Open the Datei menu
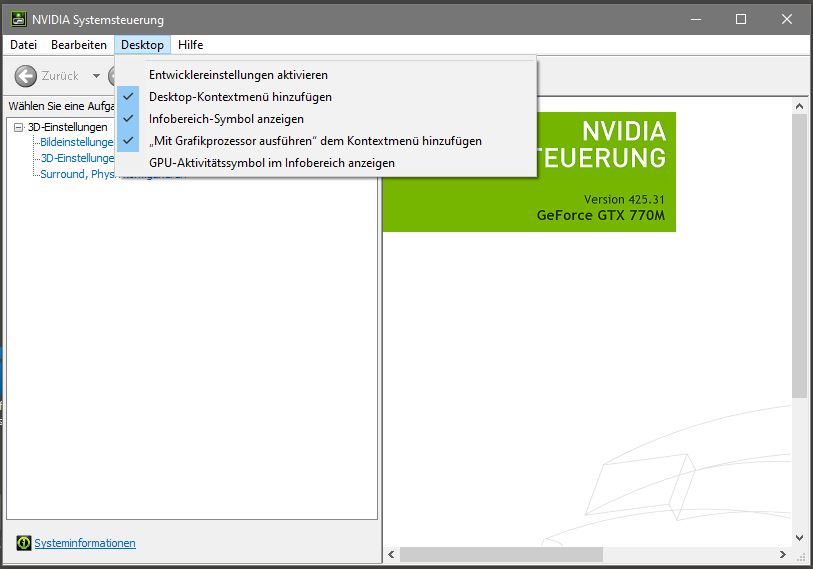 (x=23, y=45)
